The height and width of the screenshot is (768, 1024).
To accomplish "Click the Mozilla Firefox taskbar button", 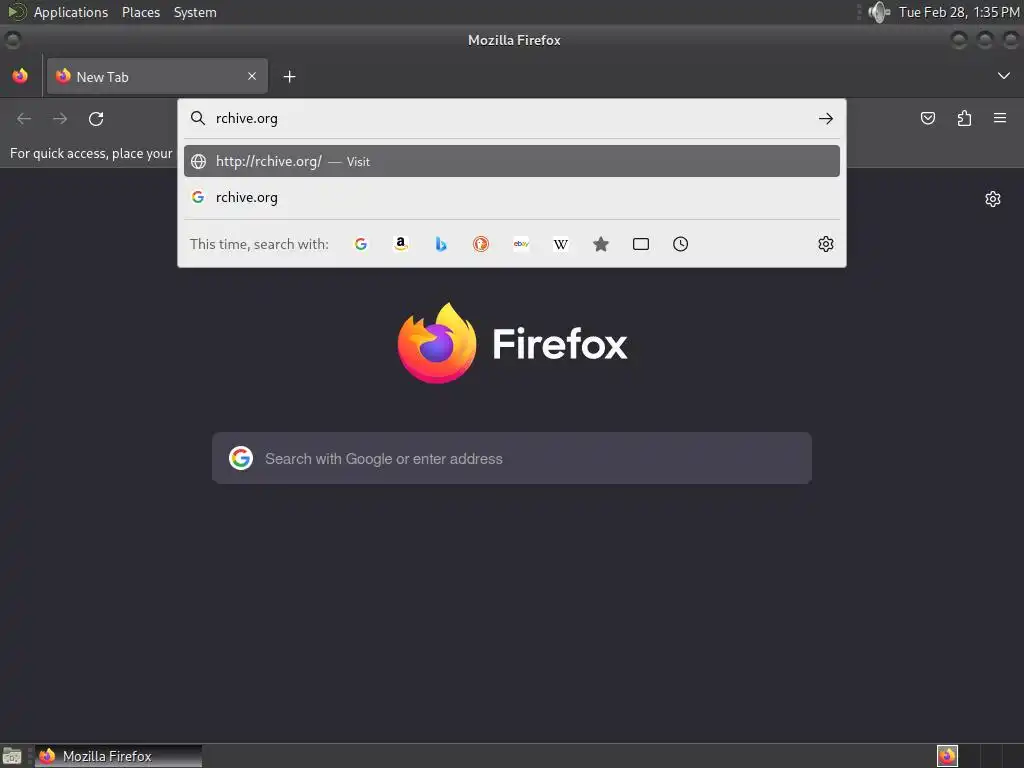I will [118, 756].
